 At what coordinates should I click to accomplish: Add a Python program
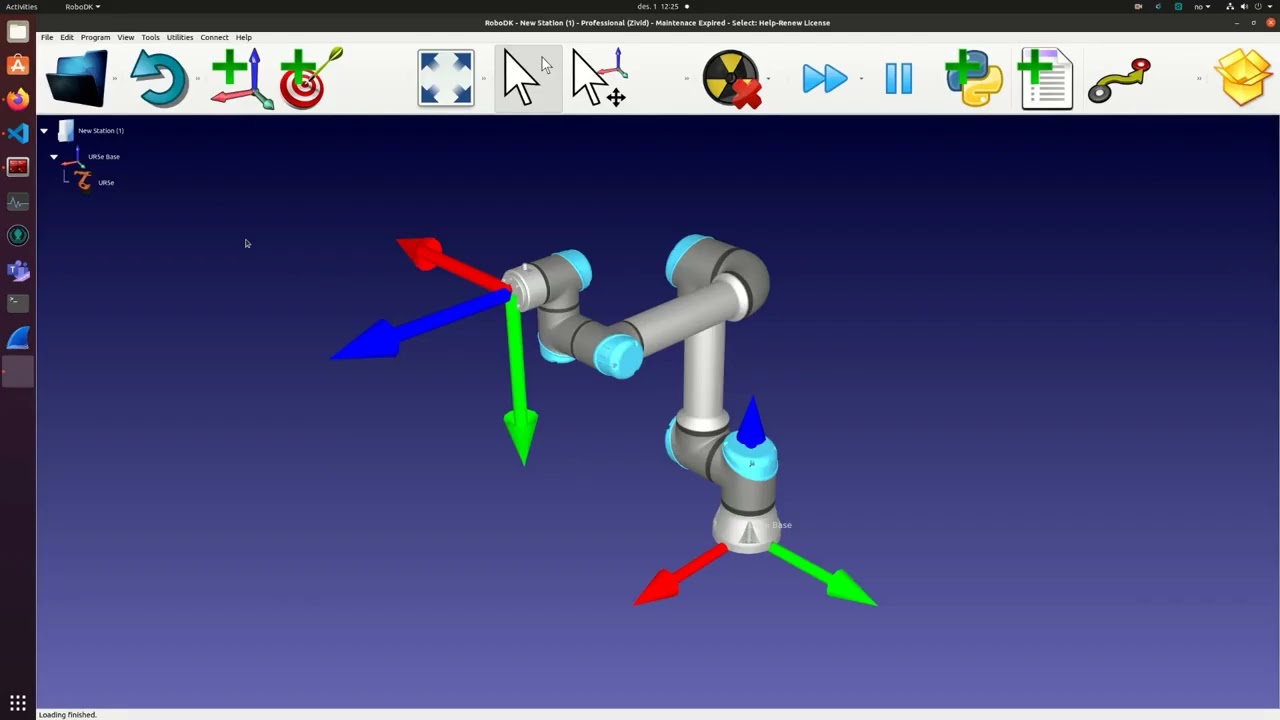pyautogui.click(x=973, y=79)
